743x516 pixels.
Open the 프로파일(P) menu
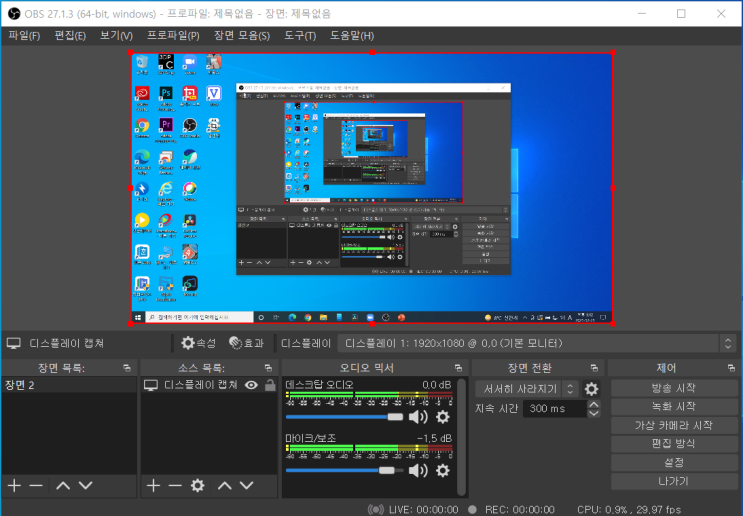point(173,36)
